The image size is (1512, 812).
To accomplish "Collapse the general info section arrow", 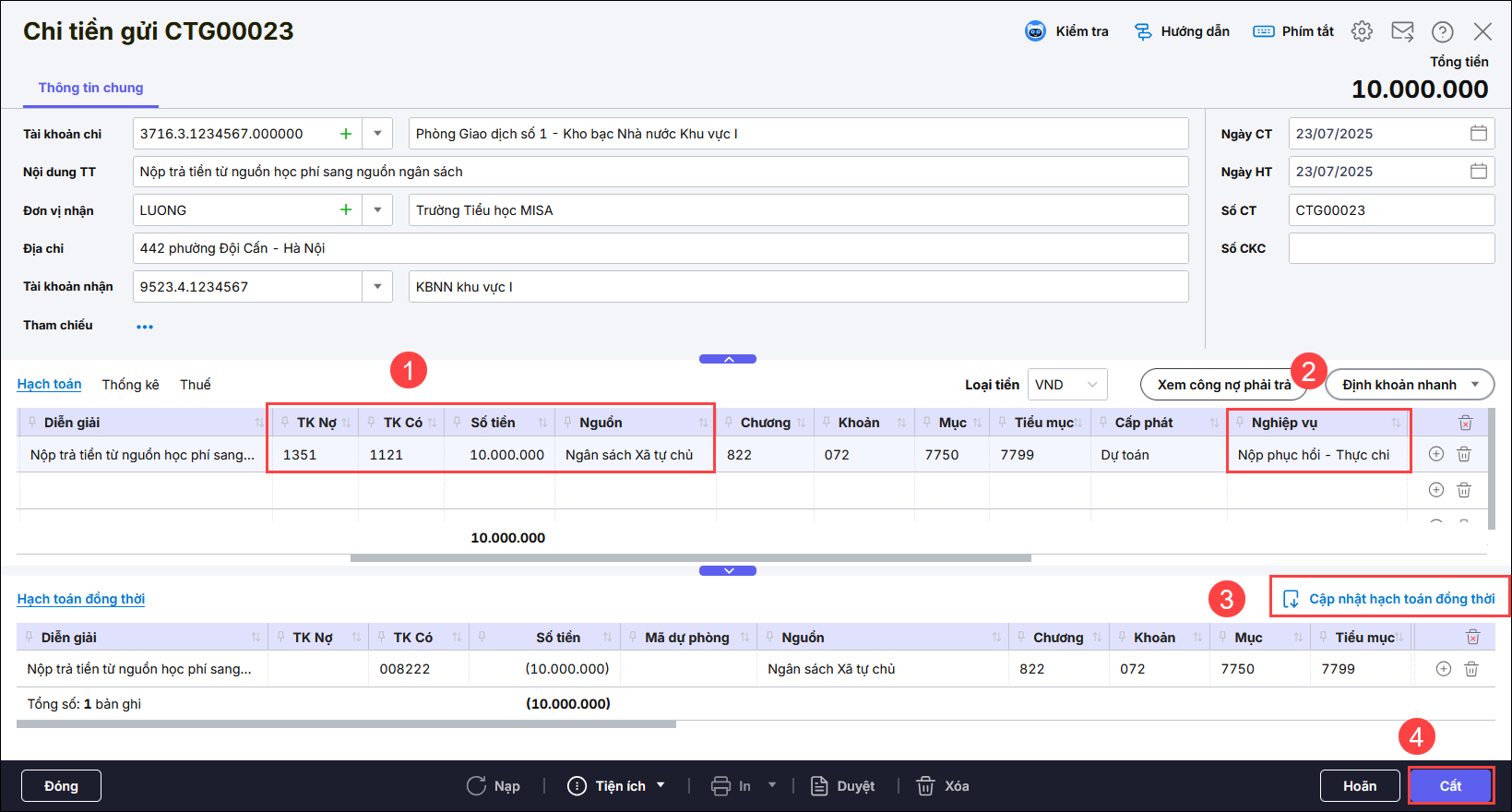I will pos(728,359).
